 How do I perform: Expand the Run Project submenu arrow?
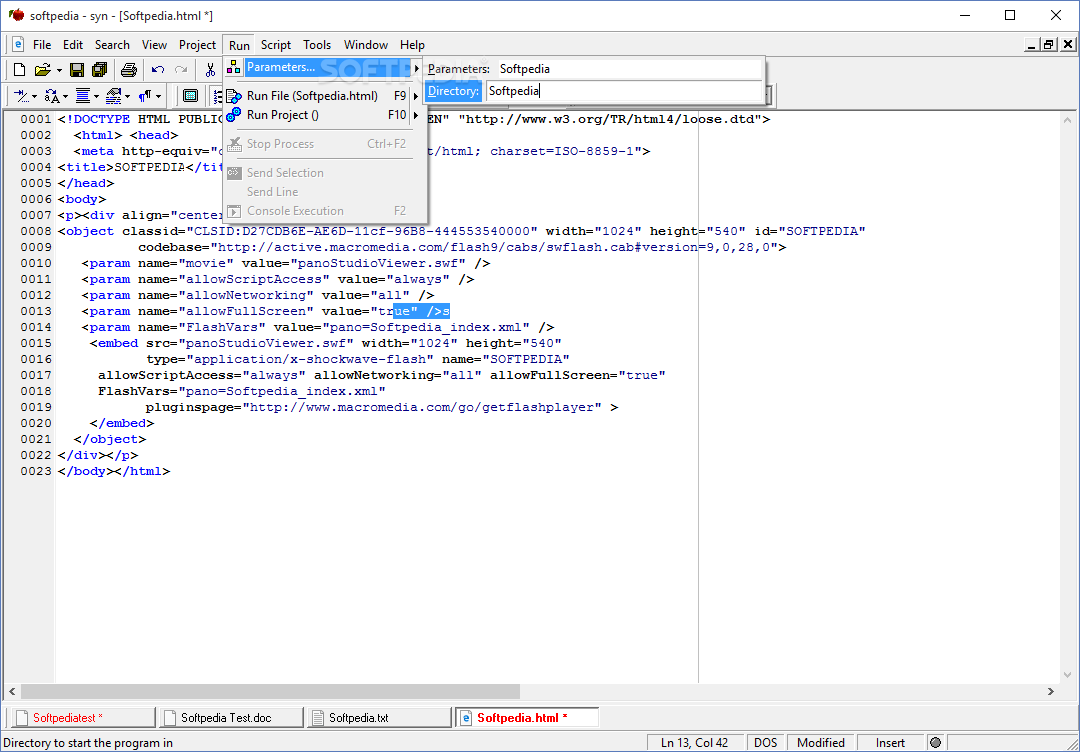pyautogui.click(x=417, y=116)
